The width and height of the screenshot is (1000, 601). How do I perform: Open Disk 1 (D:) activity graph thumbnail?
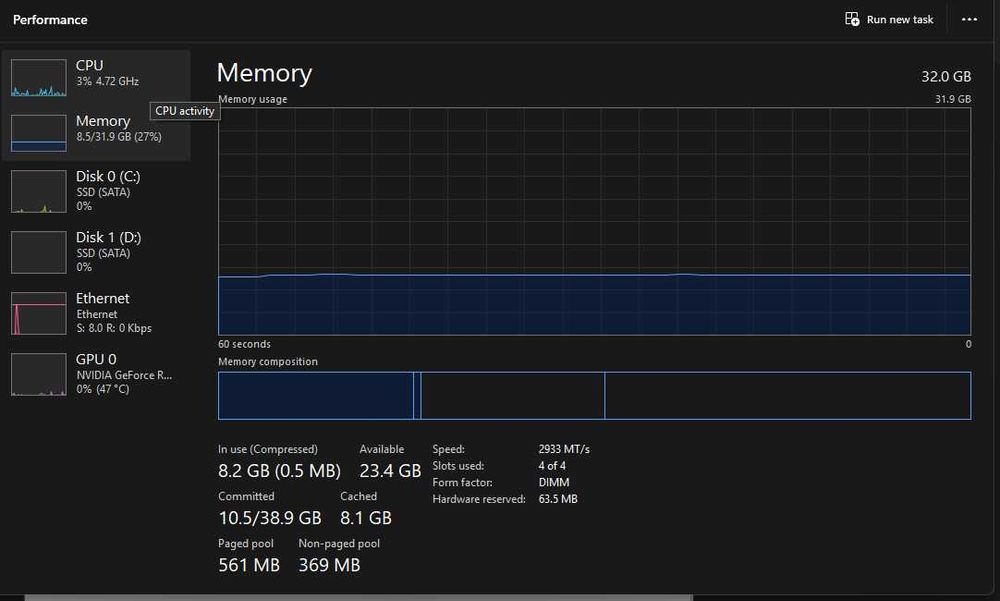(x=39, y=253)
